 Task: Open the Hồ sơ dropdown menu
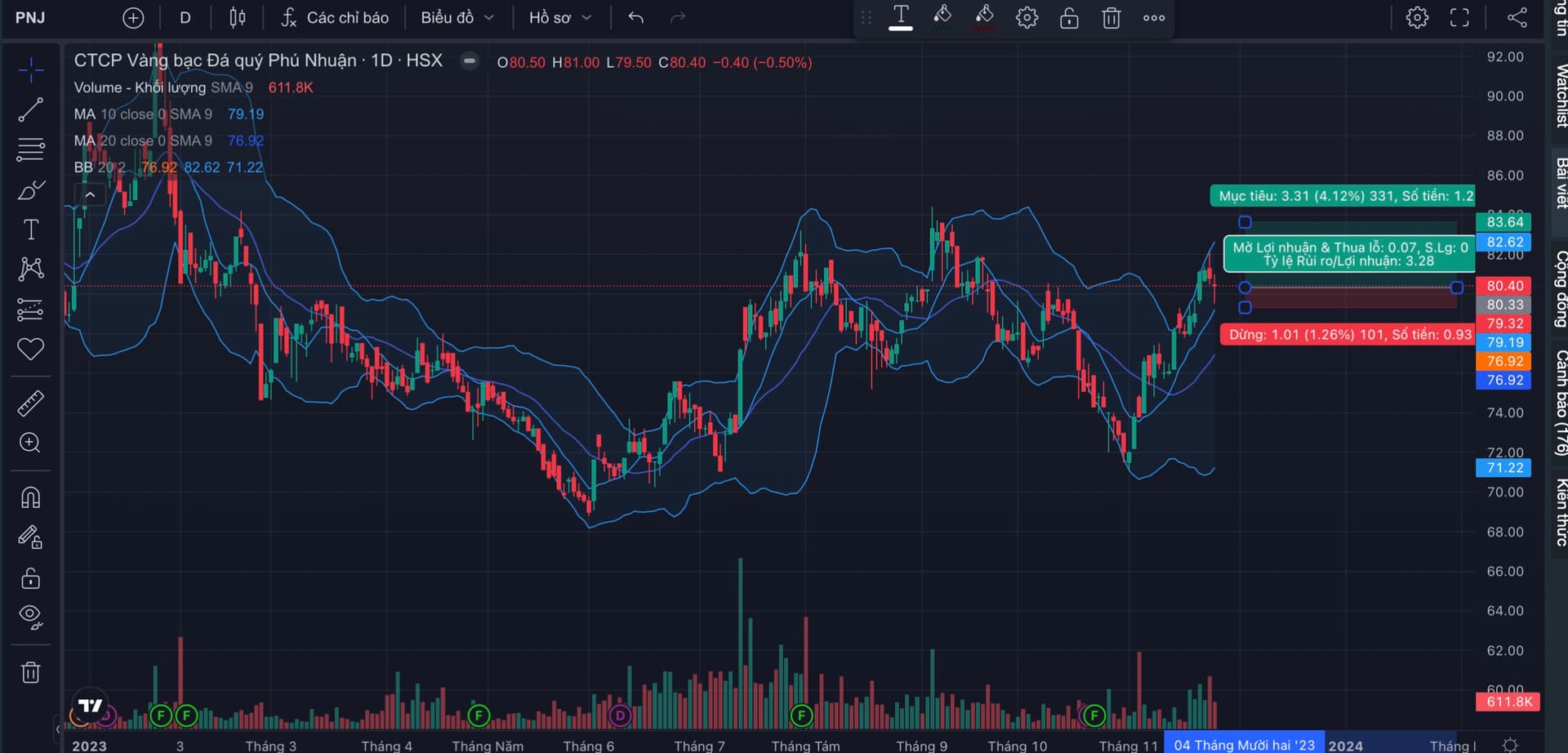(559, 18)
